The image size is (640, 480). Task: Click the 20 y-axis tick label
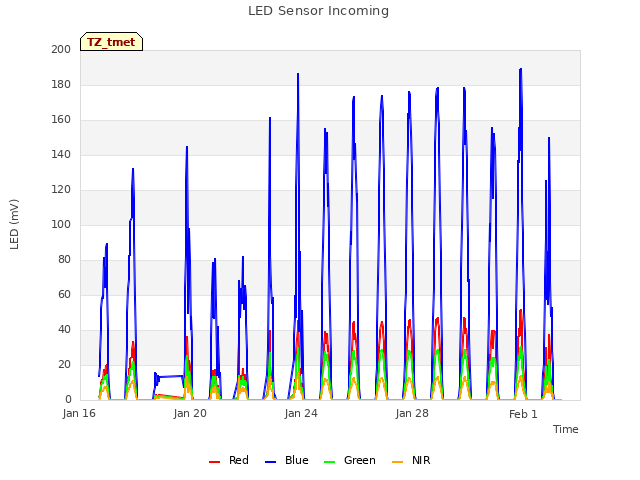coord(64,365)
